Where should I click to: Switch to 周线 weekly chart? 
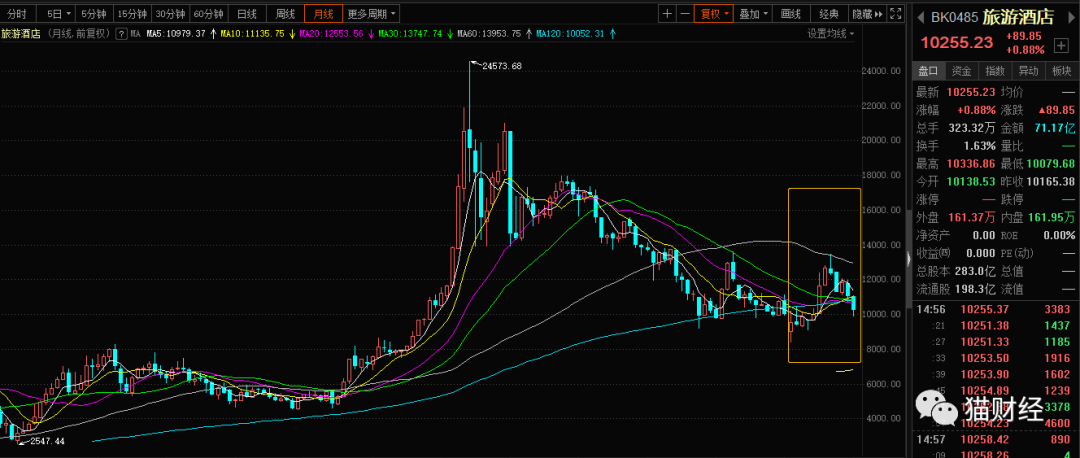[x=284, y=14]
